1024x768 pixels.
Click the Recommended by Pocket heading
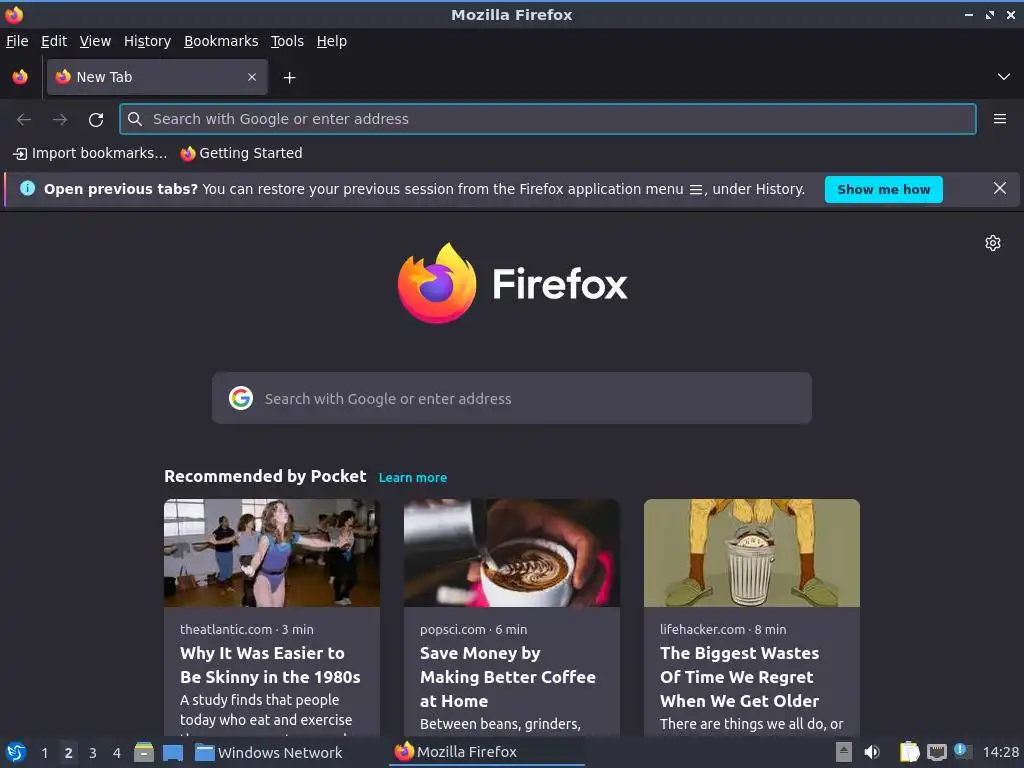(x=265, y=476)
